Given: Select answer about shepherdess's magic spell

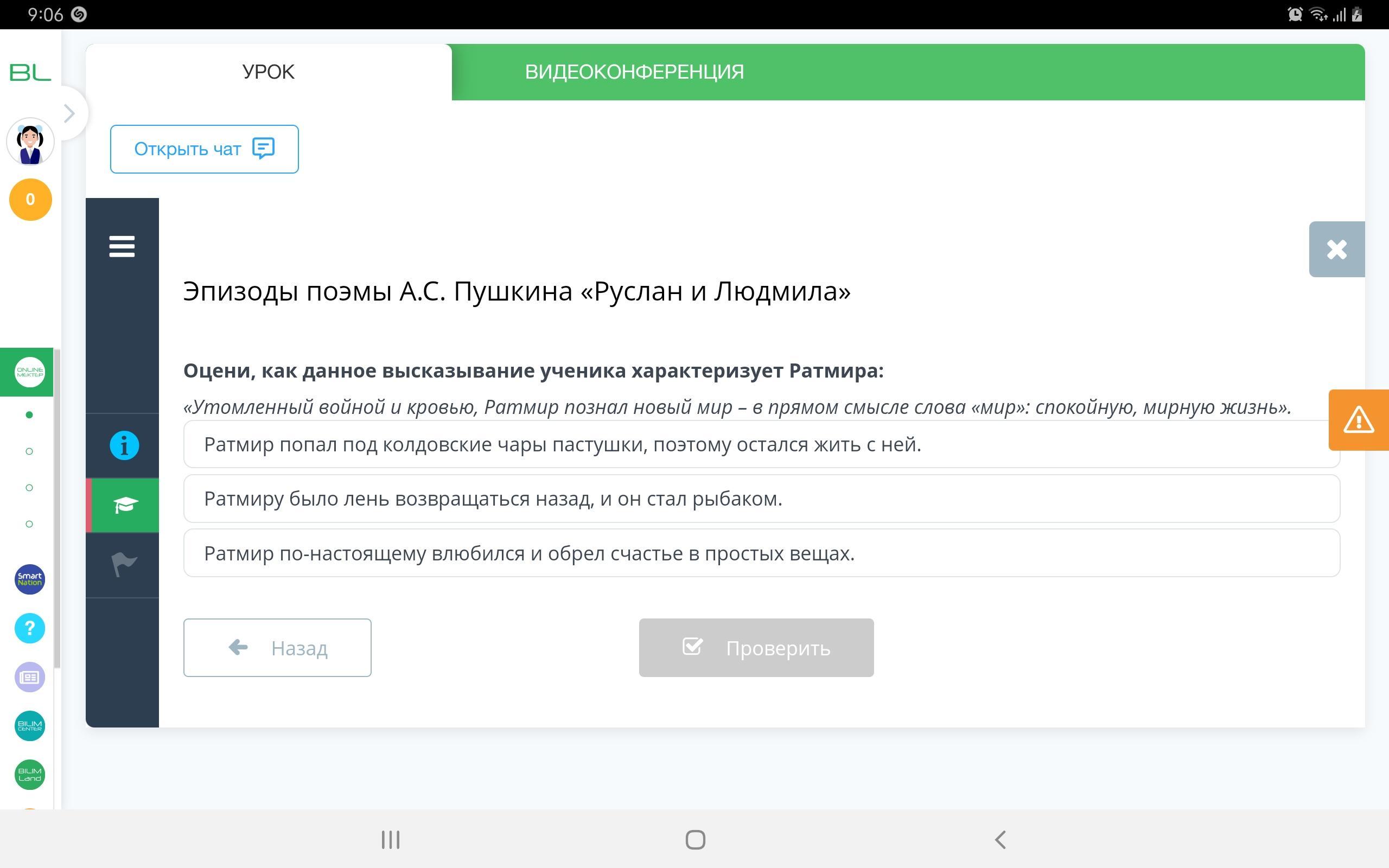Looking at the screenshot, I should [761, 444].
